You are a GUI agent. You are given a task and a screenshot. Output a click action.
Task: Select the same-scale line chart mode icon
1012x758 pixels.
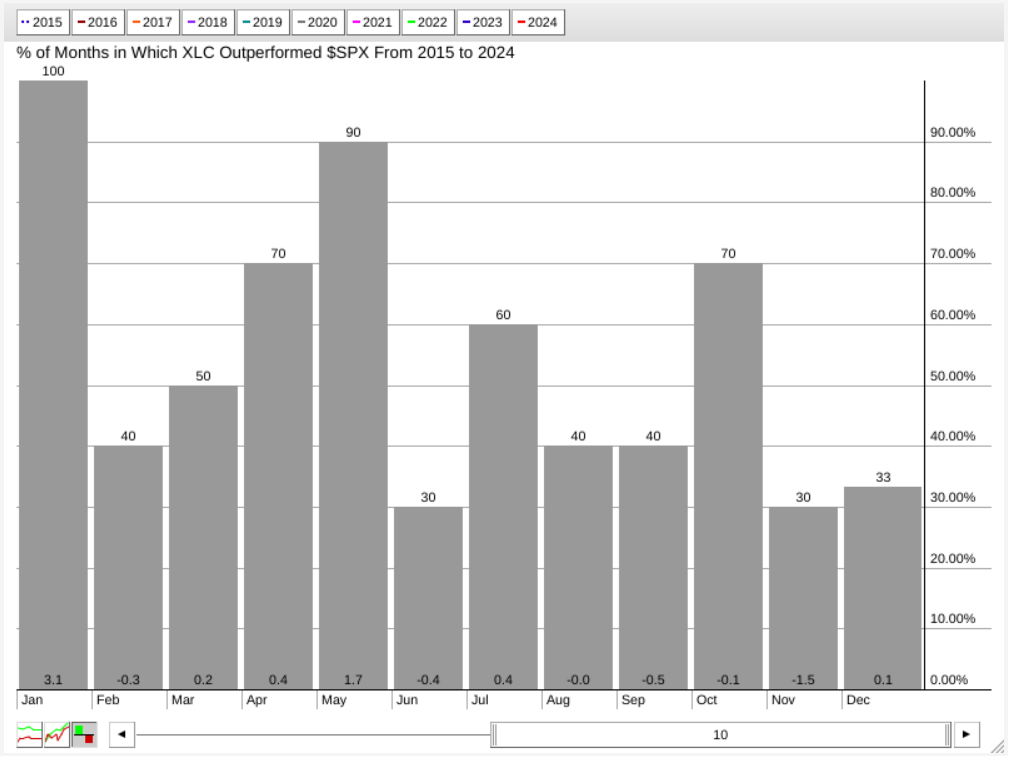point(57,737)
